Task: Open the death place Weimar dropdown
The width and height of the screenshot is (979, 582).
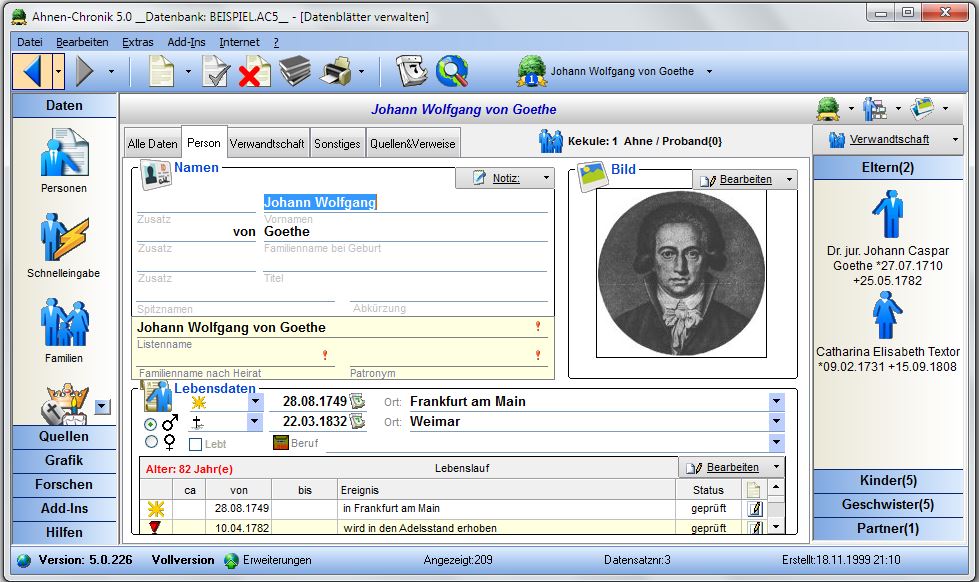Action: (776, 422)
